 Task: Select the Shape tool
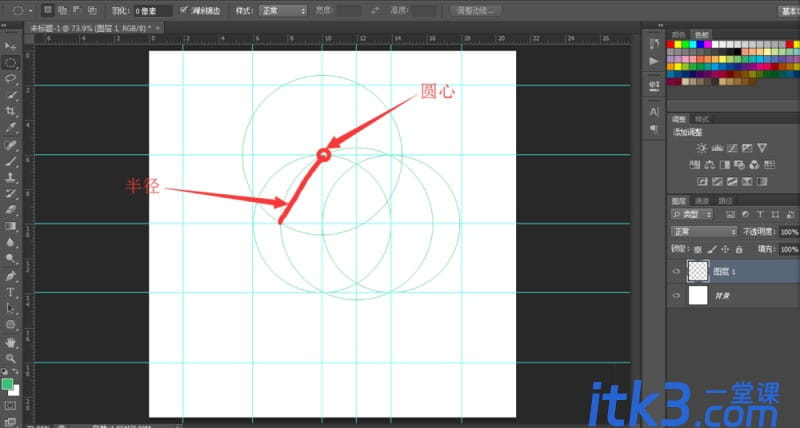10,324
